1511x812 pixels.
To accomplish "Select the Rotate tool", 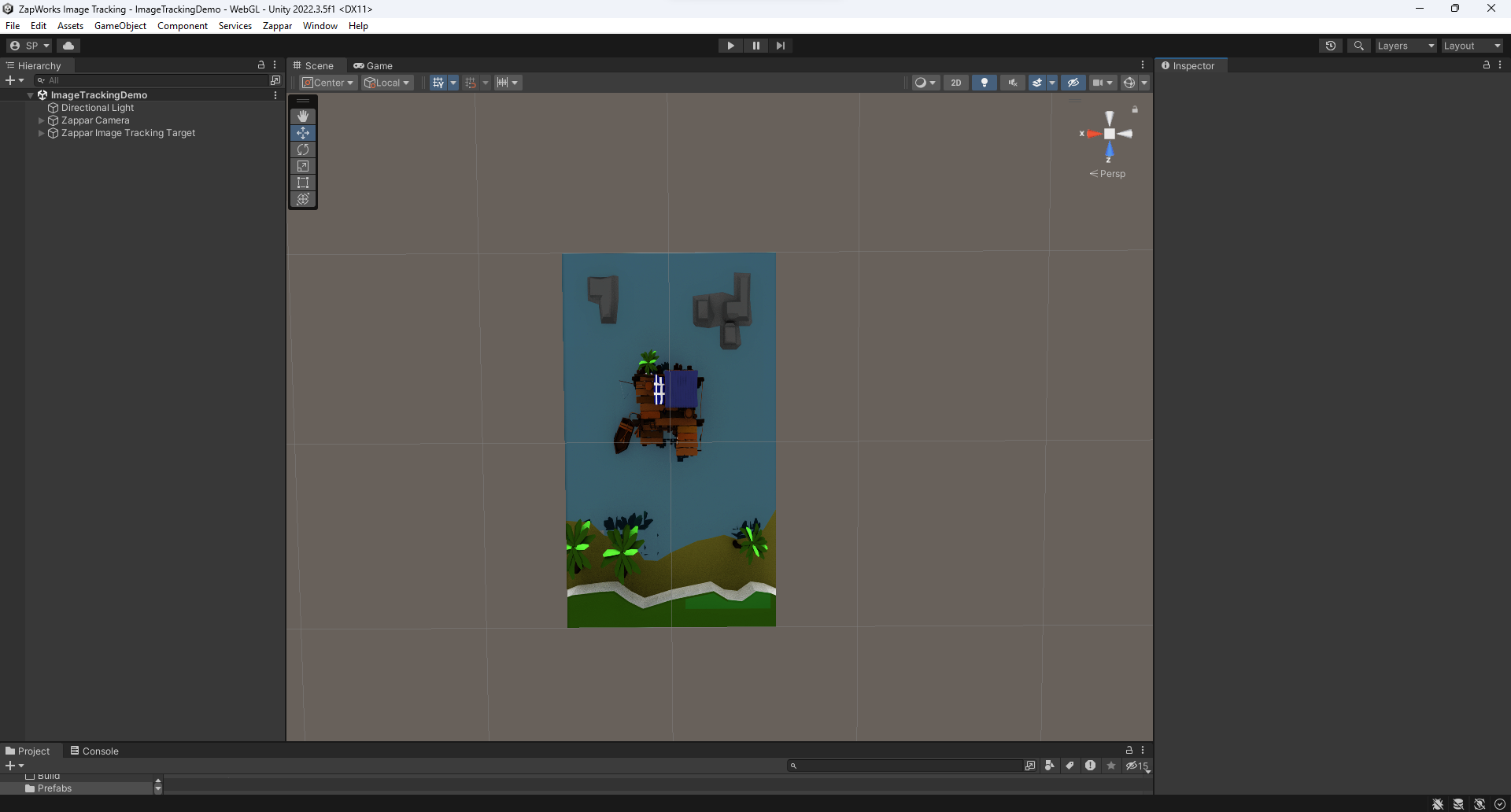I will pyautogui.click(x=303, y=149).
